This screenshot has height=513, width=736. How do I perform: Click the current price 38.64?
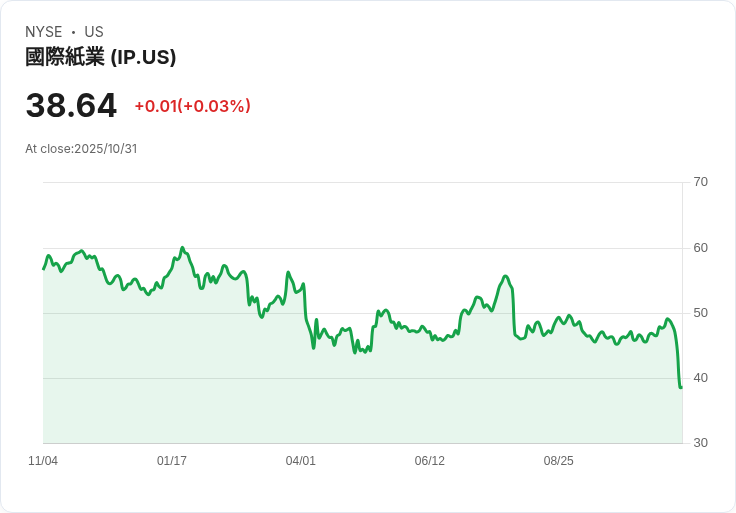pyautogui.click(x=71, y=105)
